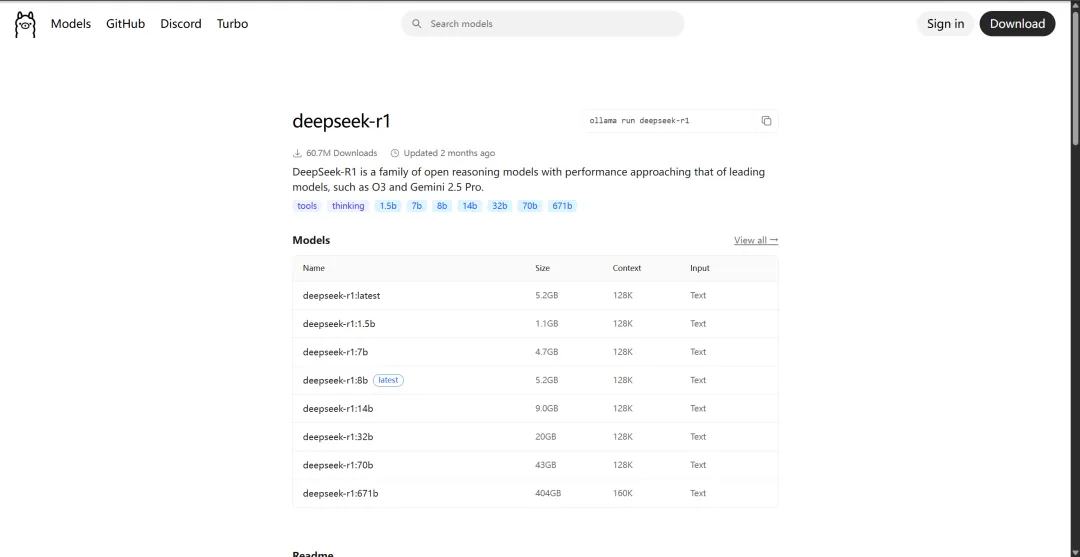The height and width of the screenshot is (557, 1080).
Task: Click the 404GB size cell
Action: (x=548, y=493)
